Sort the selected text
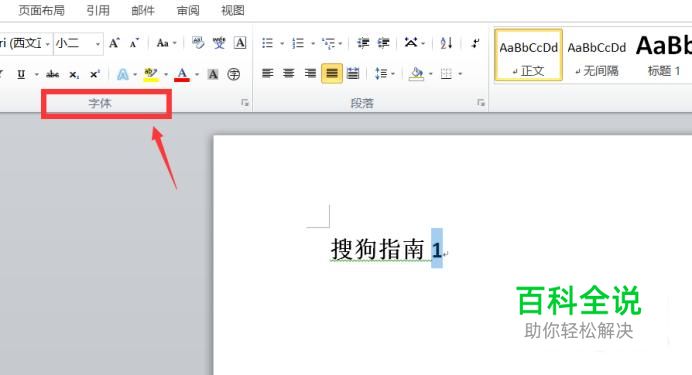Screen dimensions: 692x375 [x=446, y=43]
